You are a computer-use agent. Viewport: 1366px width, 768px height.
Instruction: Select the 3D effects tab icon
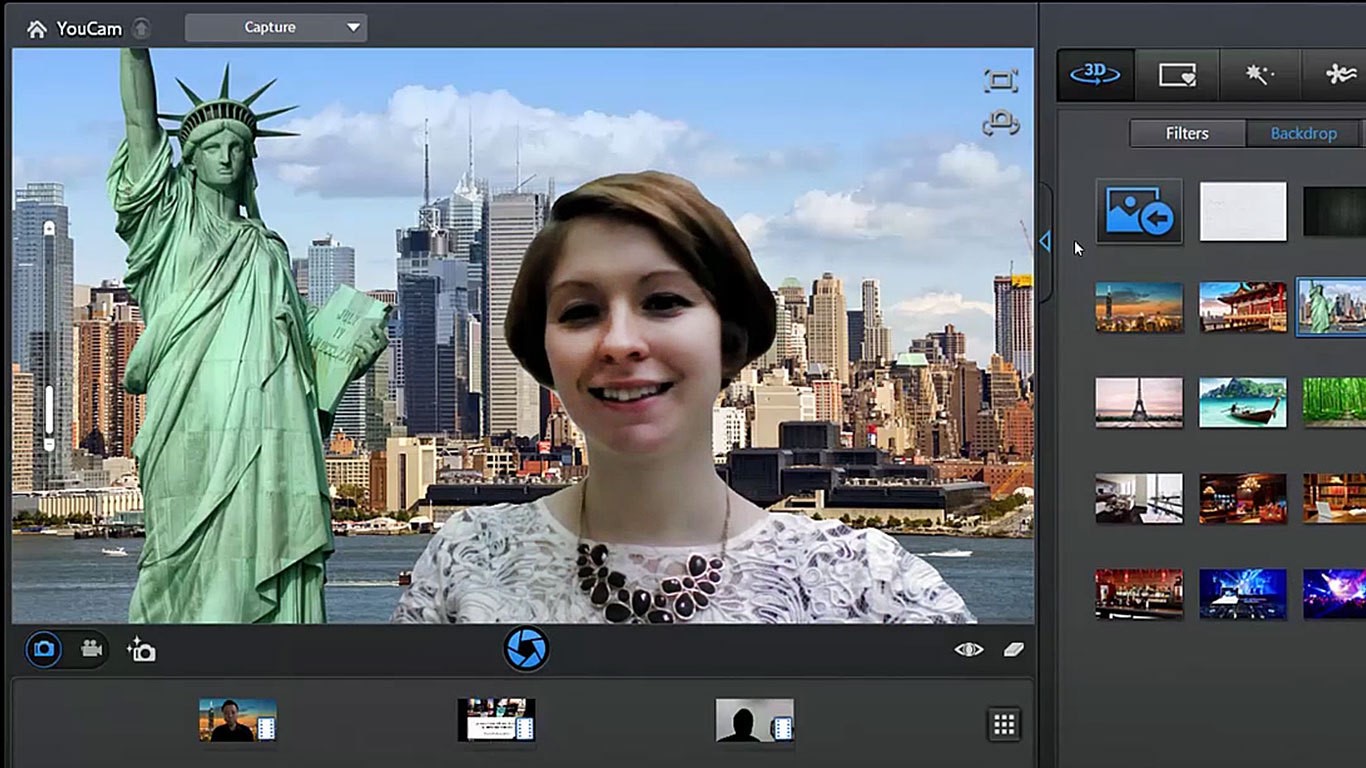[x=1094, y=75]
